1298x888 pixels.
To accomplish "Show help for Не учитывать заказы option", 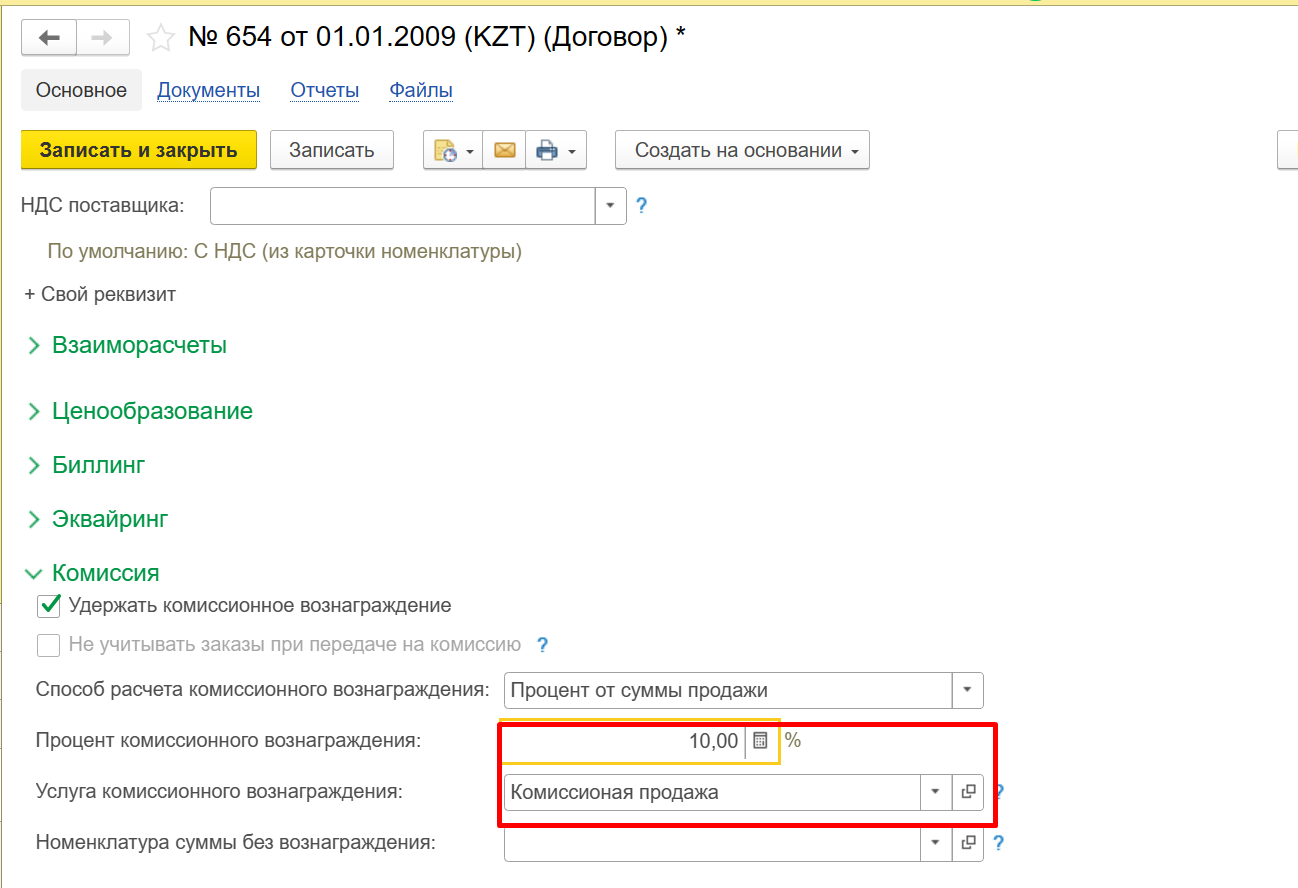I will coord(542,645).
